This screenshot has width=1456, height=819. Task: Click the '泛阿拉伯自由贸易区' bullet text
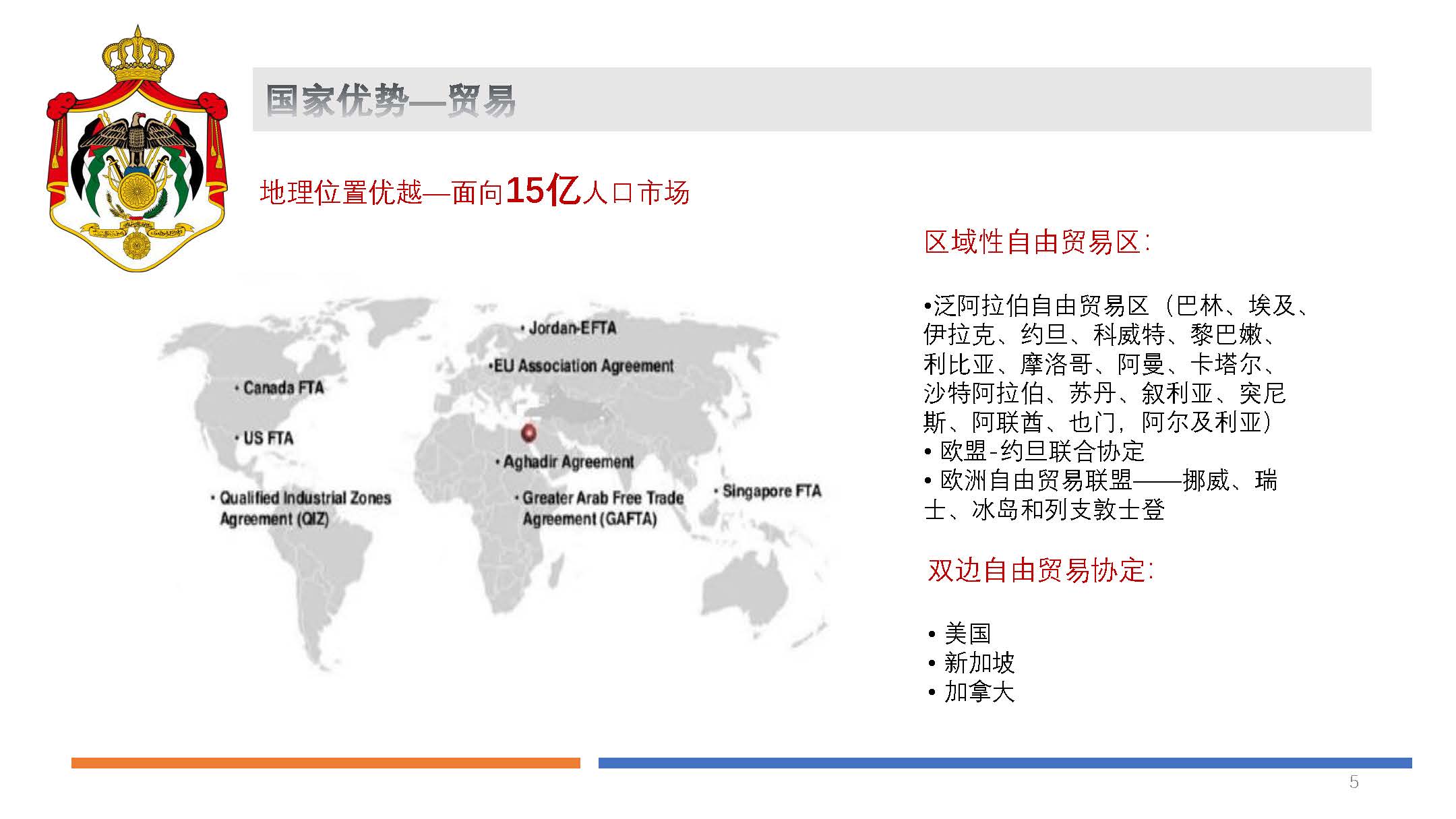pyautogui.click(x=1116, y=364)
